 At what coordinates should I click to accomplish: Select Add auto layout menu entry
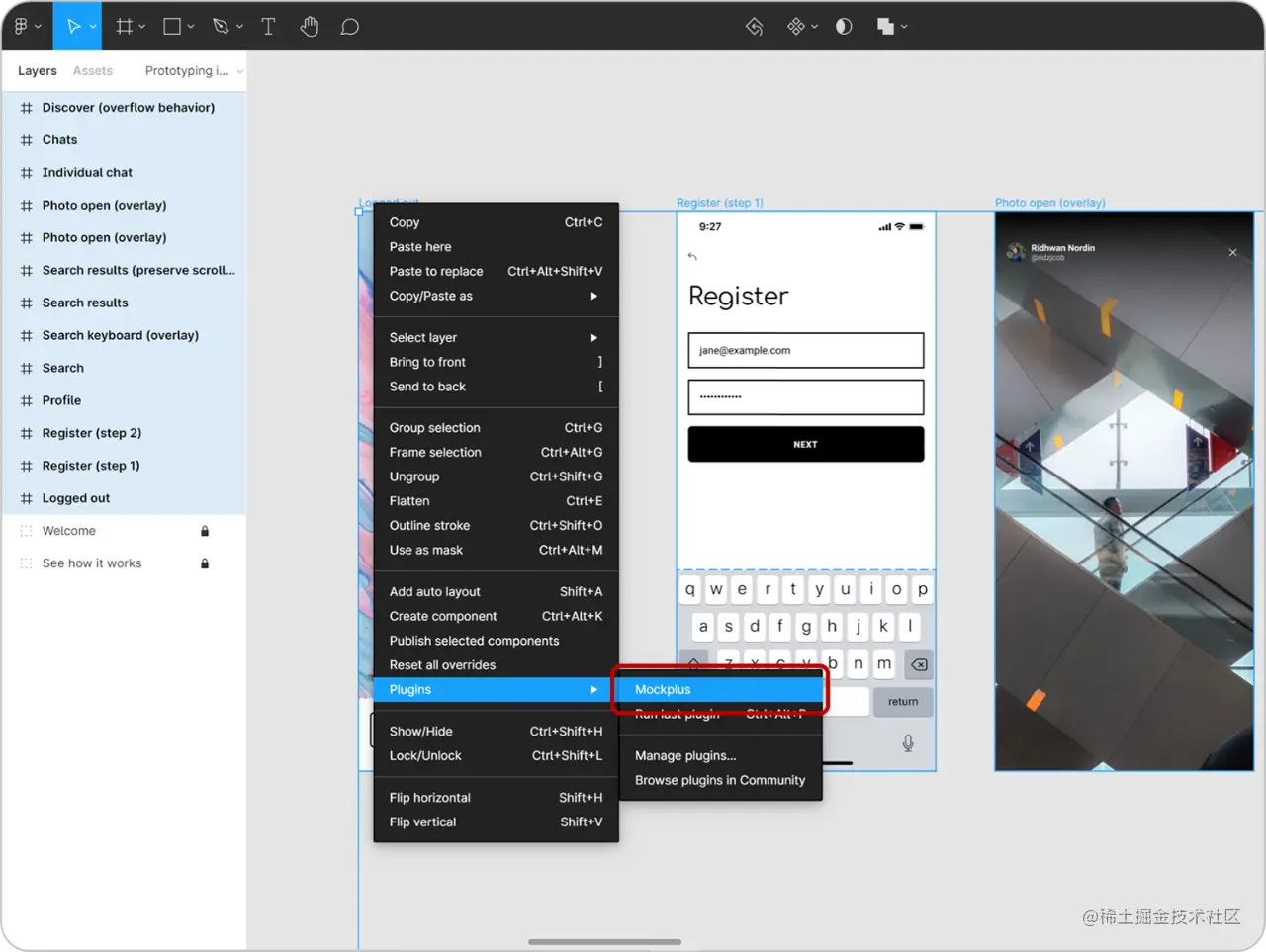coord(496,591)
